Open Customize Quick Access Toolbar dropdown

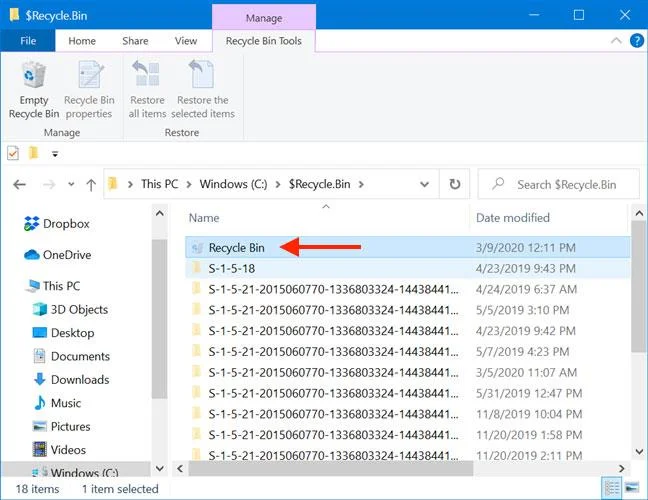(55, 154)
